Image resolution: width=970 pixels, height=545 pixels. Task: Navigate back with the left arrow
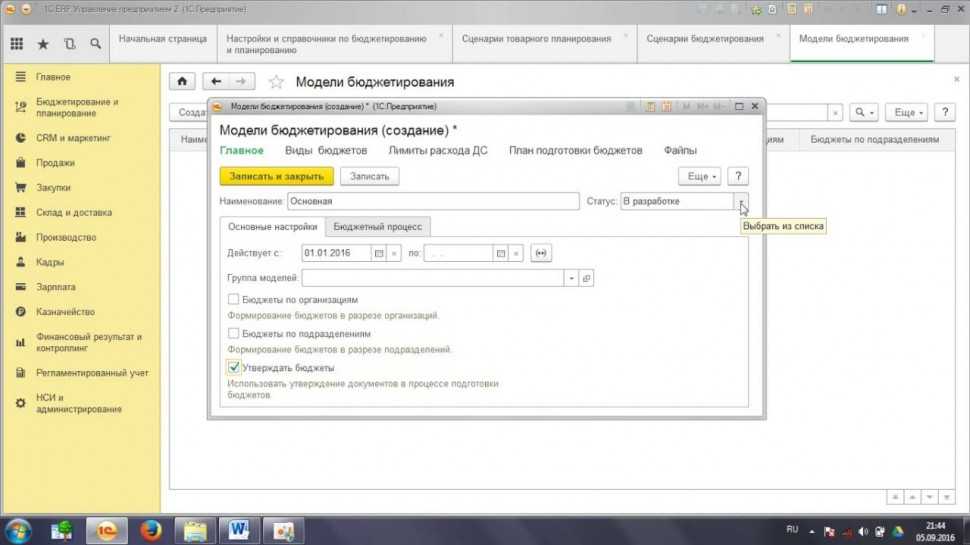pos(216,81)
